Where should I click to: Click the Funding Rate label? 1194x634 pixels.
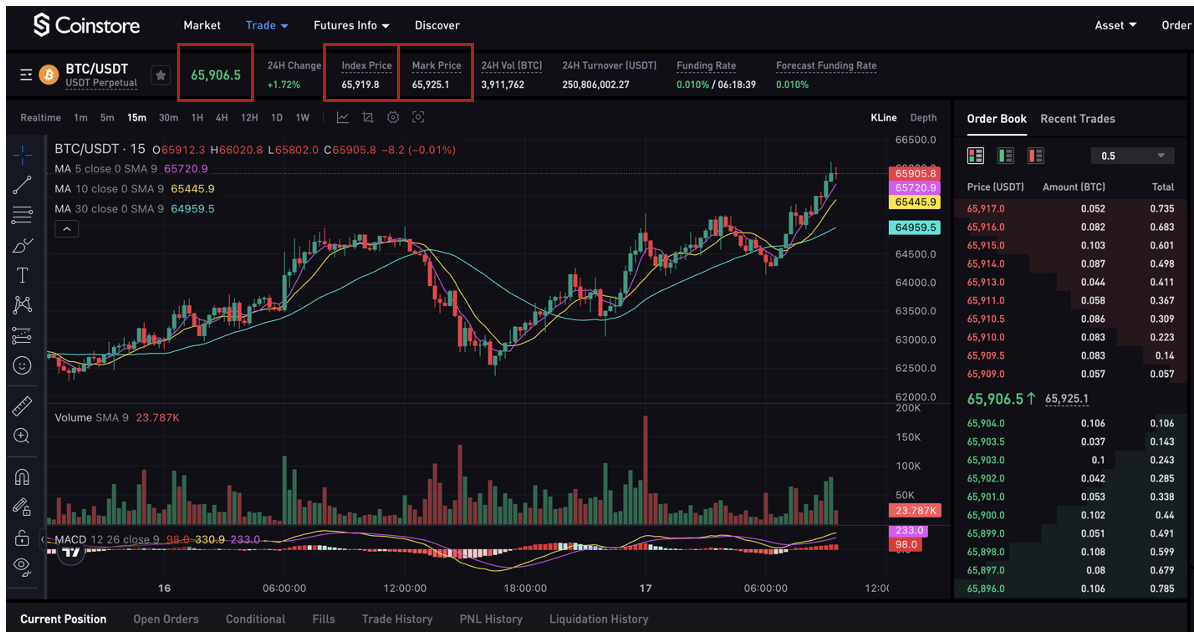[x=706, y=65]
